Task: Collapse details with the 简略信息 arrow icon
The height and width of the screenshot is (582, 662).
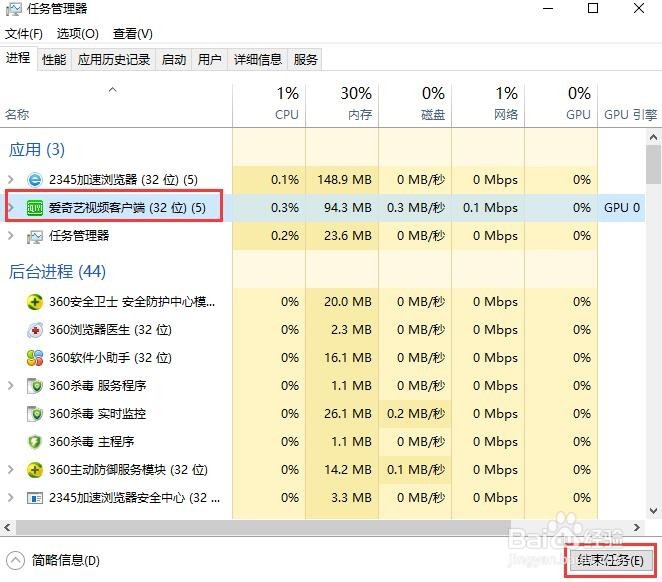Action: 16,561
